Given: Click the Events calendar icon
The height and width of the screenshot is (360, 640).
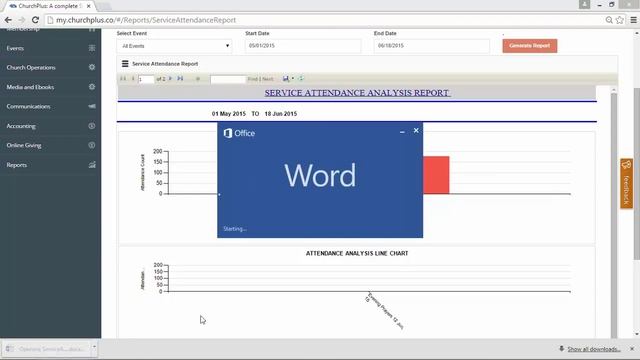Looking at the screenshot, I should pyautogui.click(x=92, y=48).
